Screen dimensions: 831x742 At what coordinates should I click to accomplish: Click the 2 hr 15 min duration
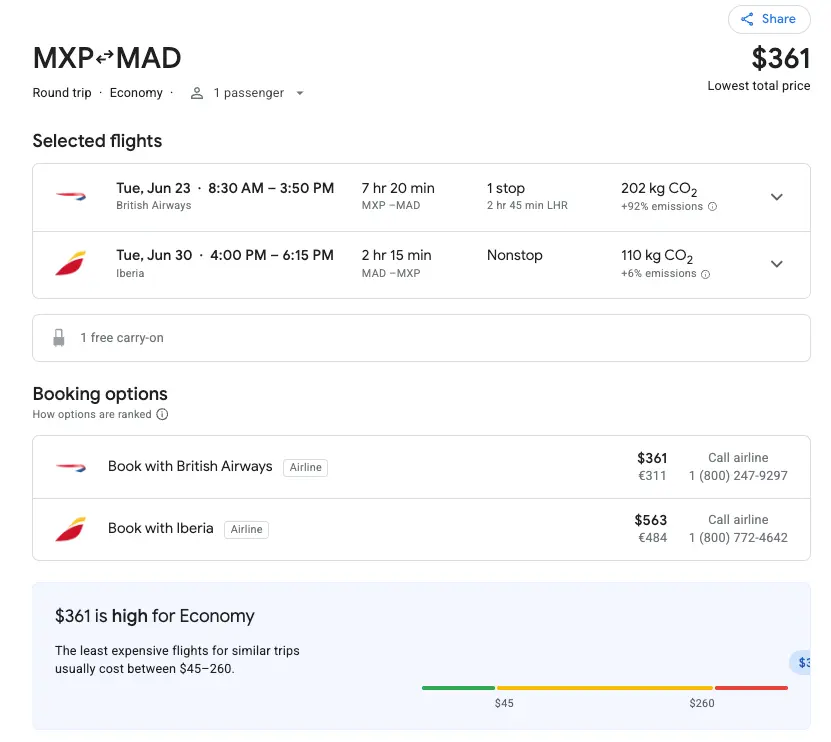tap(396, 255)
